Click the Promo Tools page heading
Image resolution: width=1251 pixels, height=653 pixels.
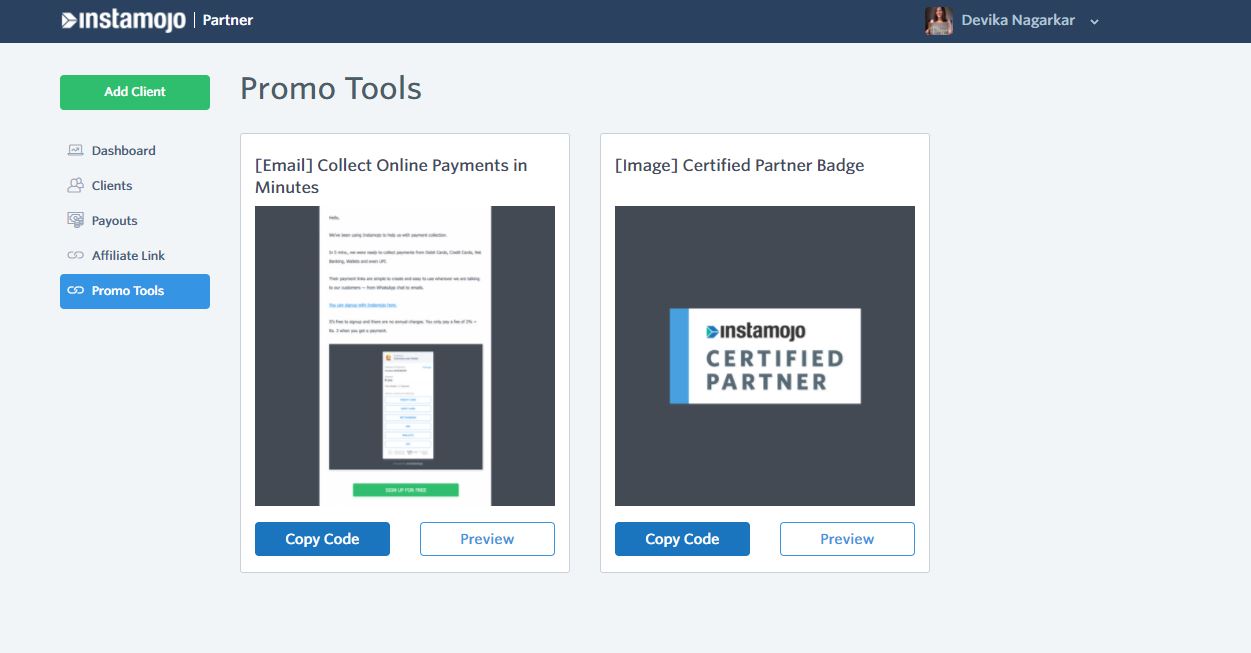[x=331, y=89]
